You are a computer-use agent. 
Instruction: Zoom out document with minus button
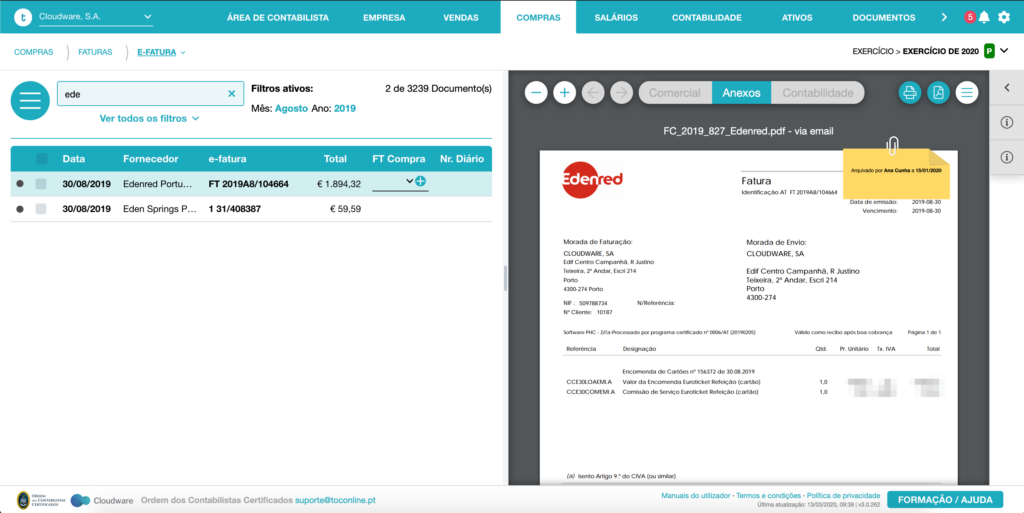pos(536,93)
